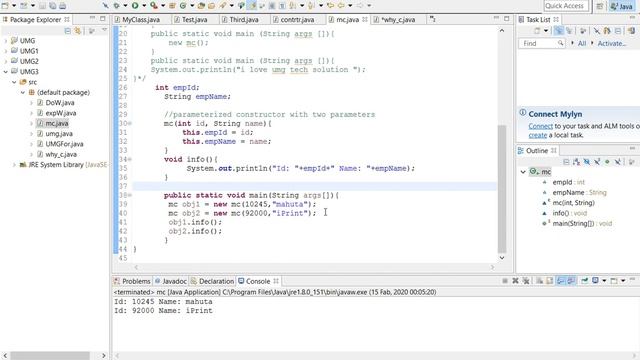
Task: Click the Debug bug icon in the toolbar
Action: coord(117,6)
